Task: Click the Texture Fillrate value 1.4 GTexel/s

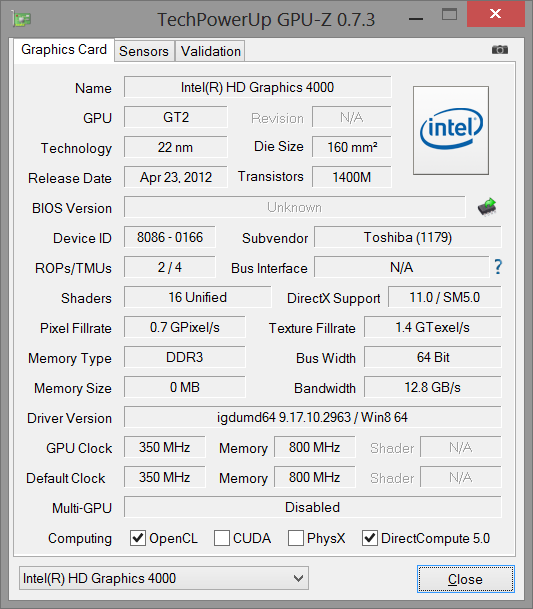Action: coord(433,327)
